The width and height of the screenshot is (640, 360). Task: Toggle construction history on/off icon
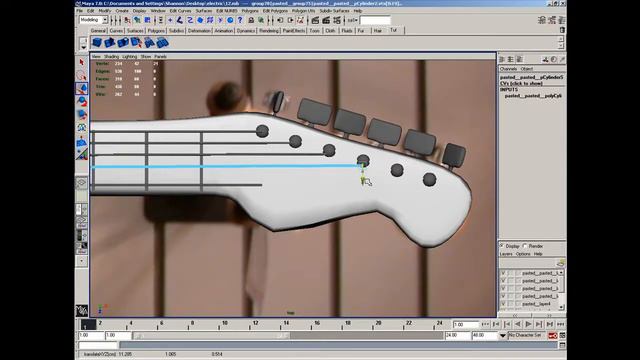click(x=300, y=20)
